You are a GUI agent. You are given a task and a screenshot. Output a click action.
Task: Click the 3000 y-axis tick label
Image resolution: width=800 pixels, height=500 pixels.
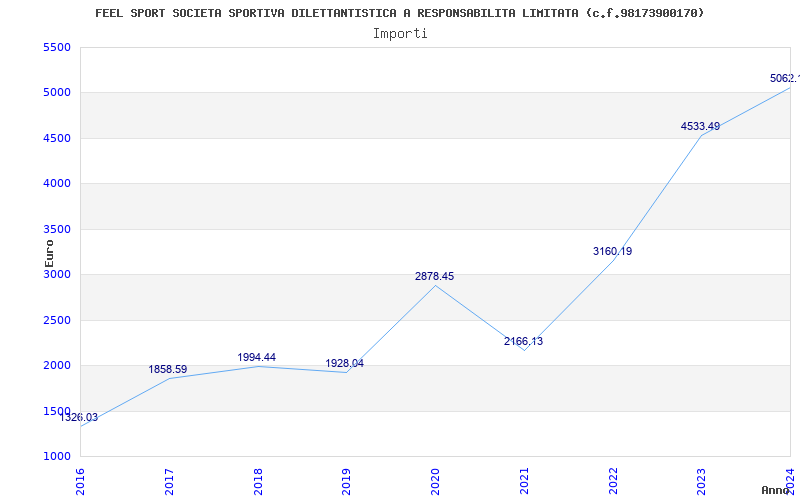click(57, 274)
